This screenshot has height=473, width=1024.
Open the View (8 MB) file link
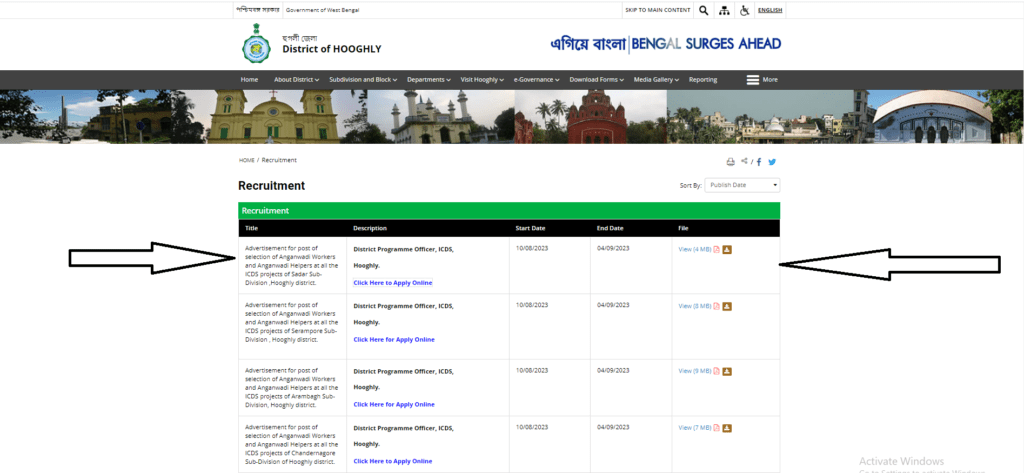(x=695, y=306)
